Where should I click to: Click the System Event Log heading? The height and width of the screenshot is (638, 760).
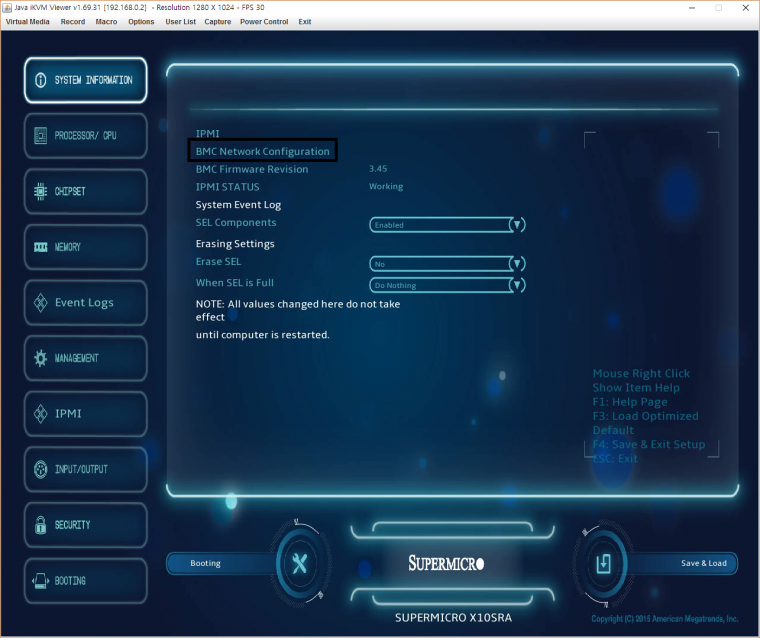coord(238,205)
